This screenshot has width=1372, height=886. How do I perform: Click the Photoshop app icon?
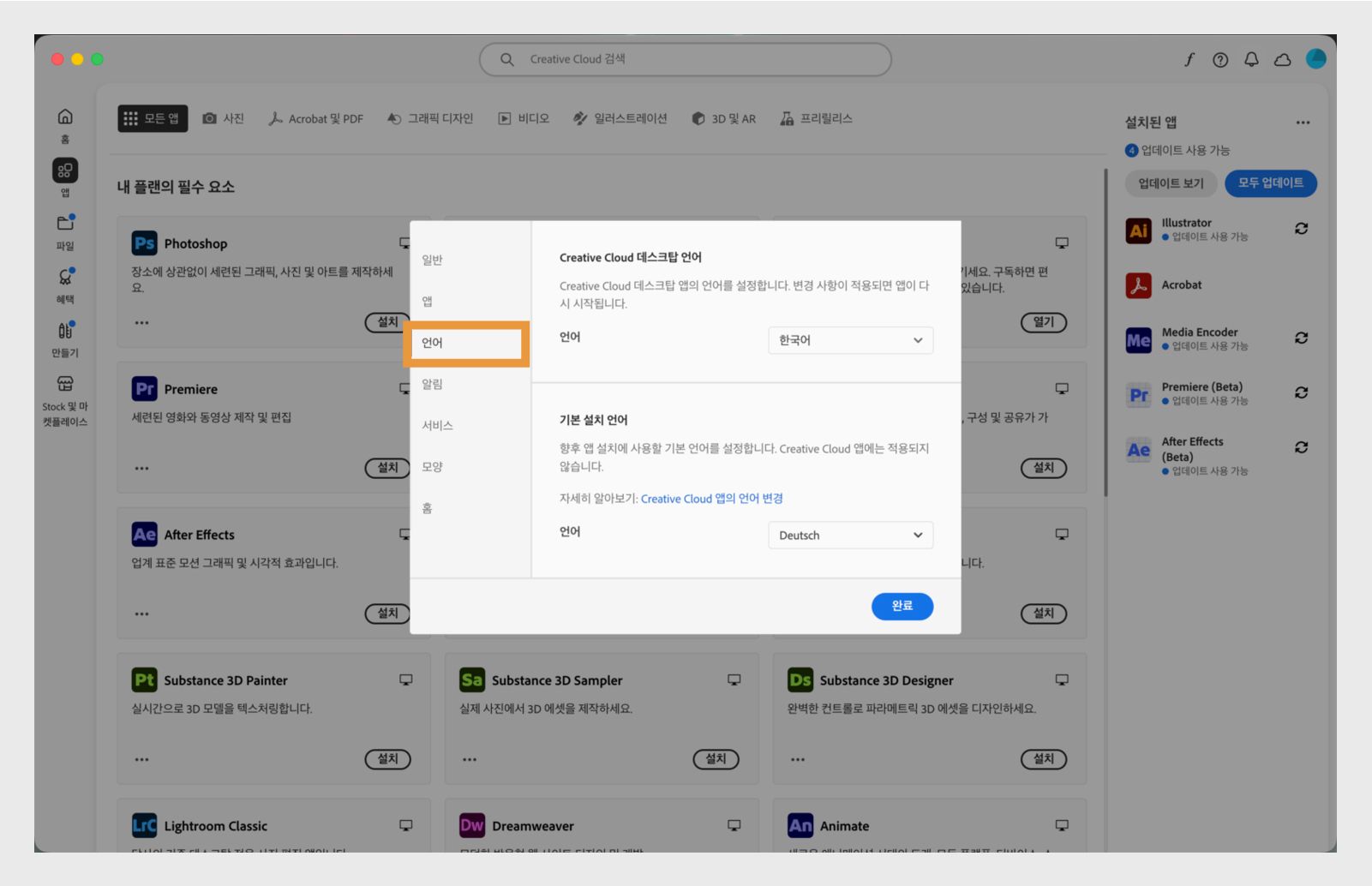[x=144, y=243]
